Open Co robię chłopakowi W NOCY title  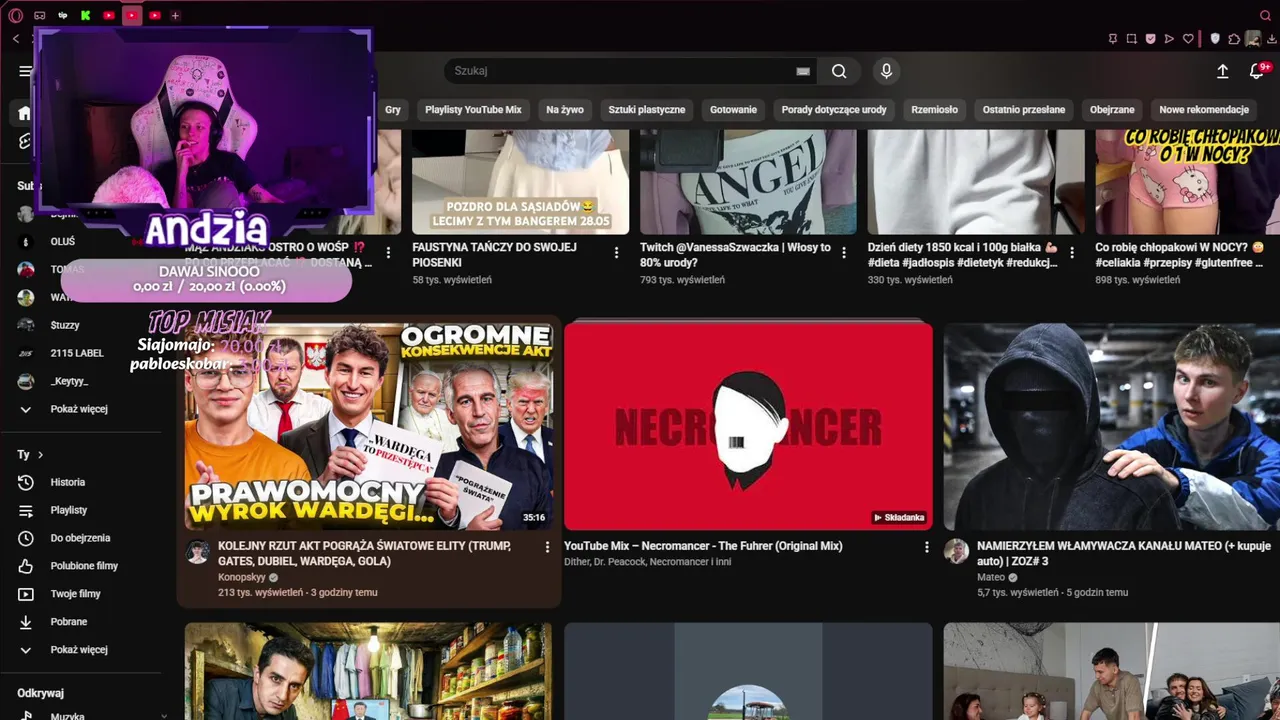coord(1179,255)
